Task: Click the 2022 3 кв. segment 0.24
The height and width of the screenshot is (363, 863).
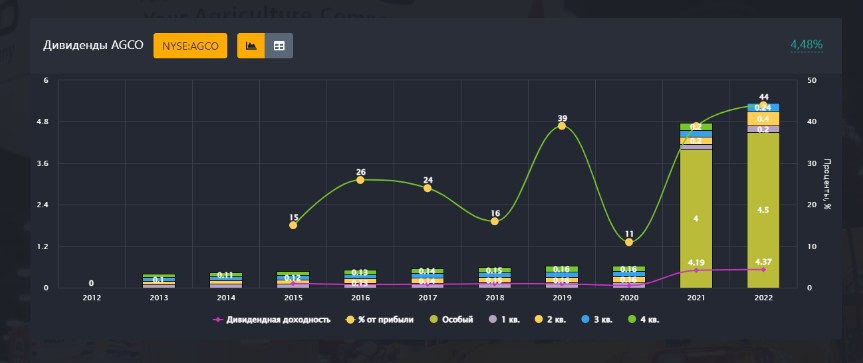Action: pyautogui.click(x=763, y=108)
